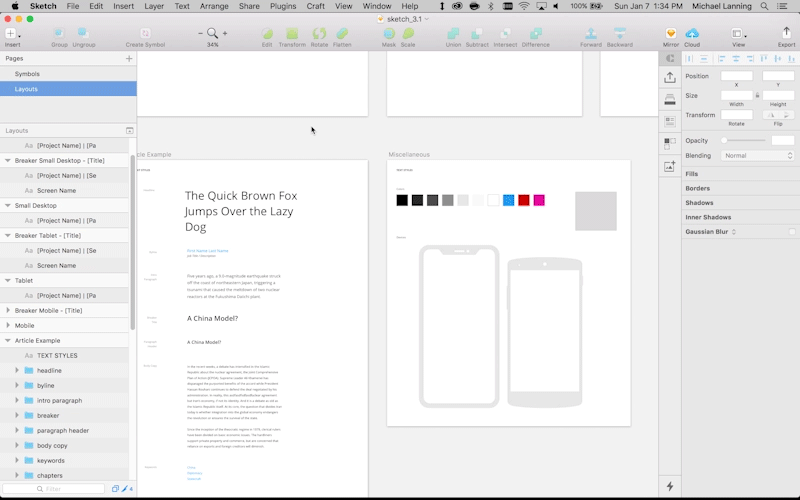Click the Ungroup toolbar icon
800x500 pixels.
click(83, 34)
